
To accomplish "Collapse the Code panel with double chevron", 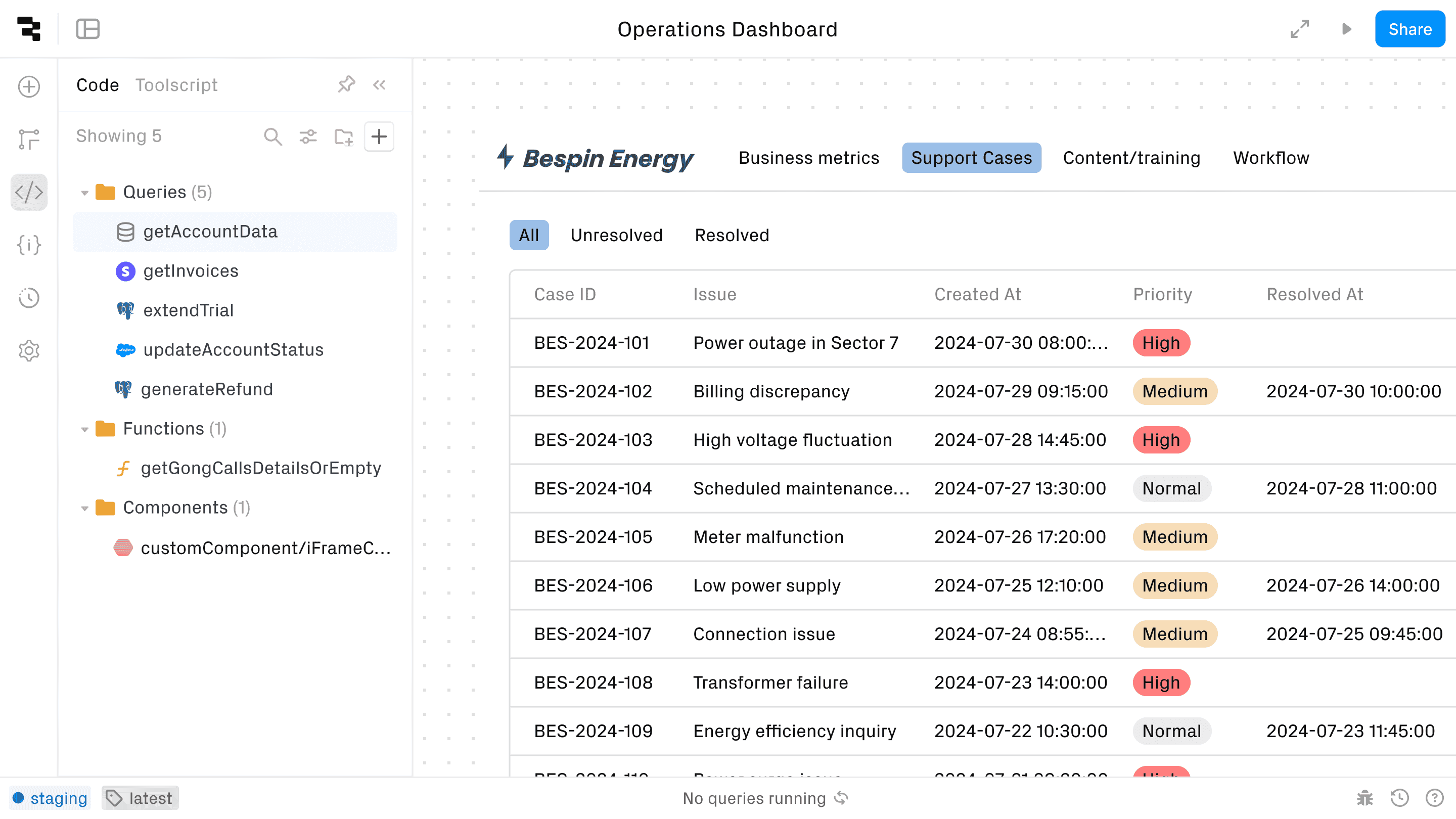I will click(x=379, y=85).
